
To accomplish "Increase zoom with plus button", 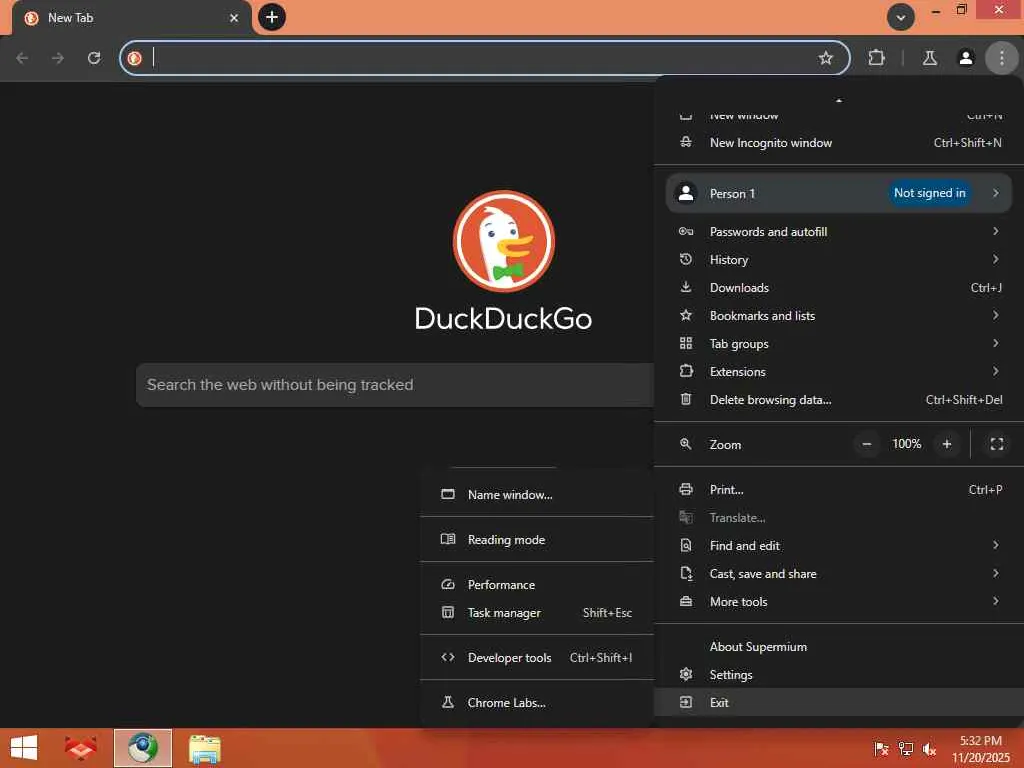I will coord(947,444).
